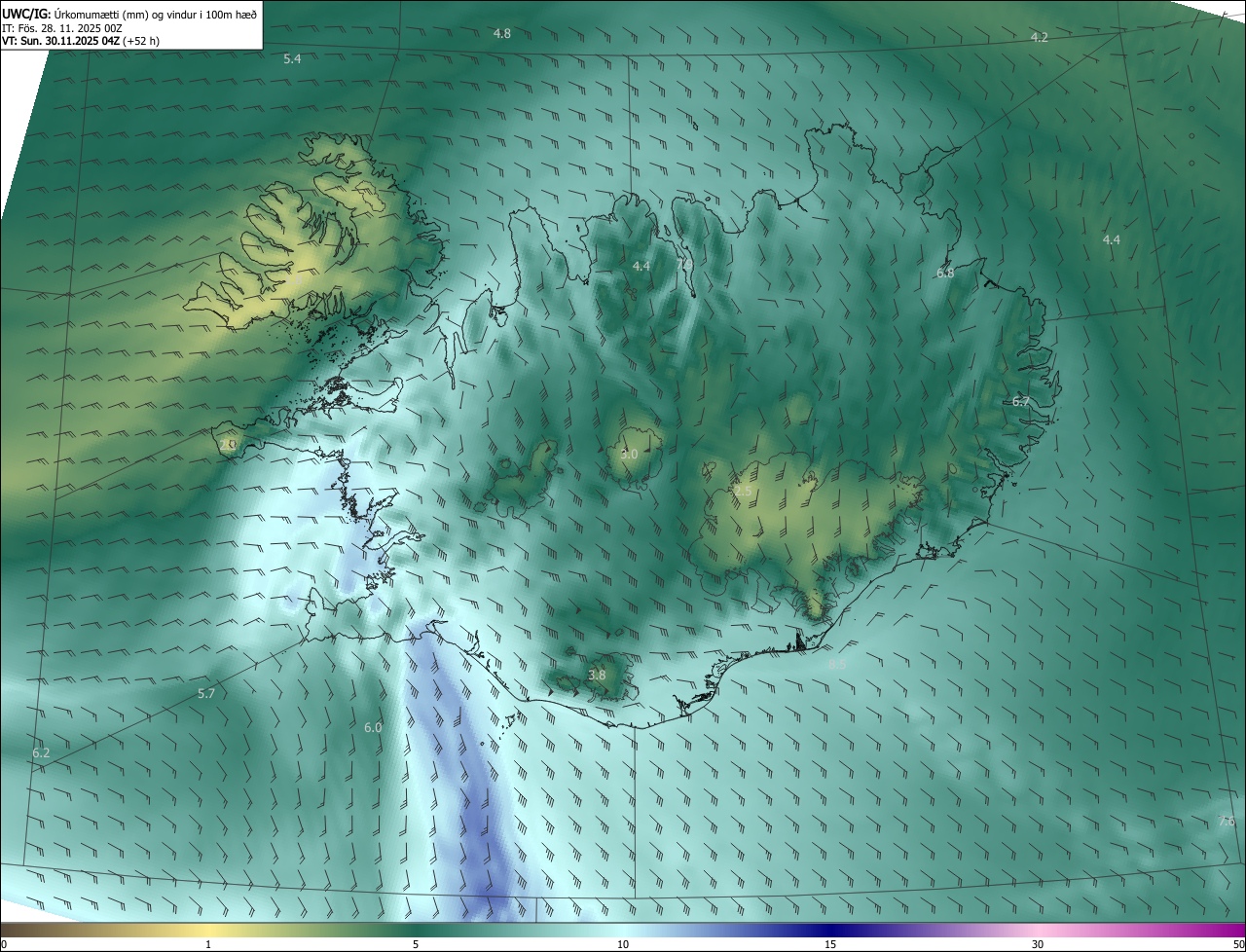Click the 3.0 value on the central glacier
Screen dimensions: 1246x952
pyautogui.click(x=629, y=454)
